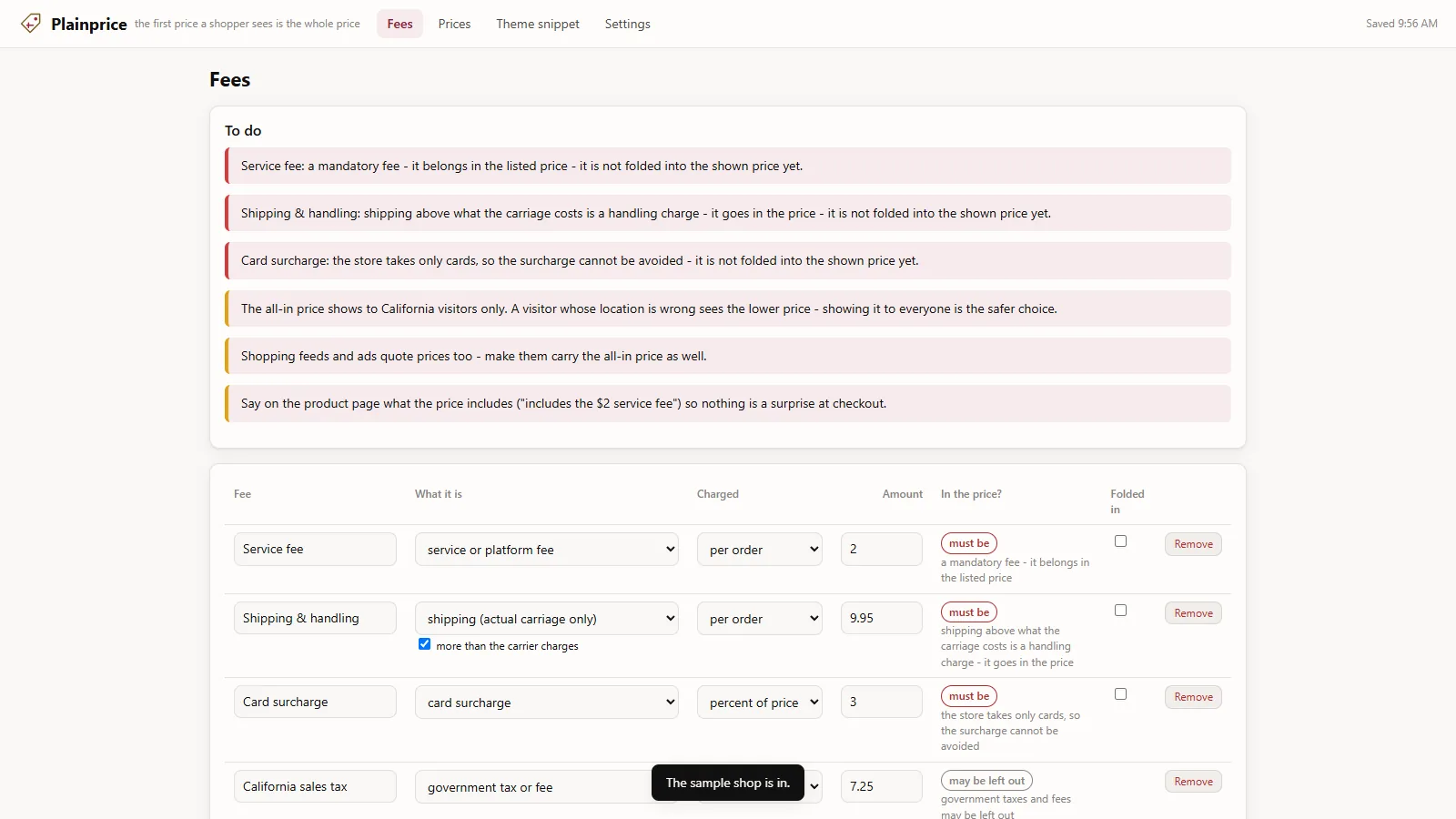Open 'percent of price' charged dropdown
This screenshot has height=819, width=1456.
click(760, 703)
